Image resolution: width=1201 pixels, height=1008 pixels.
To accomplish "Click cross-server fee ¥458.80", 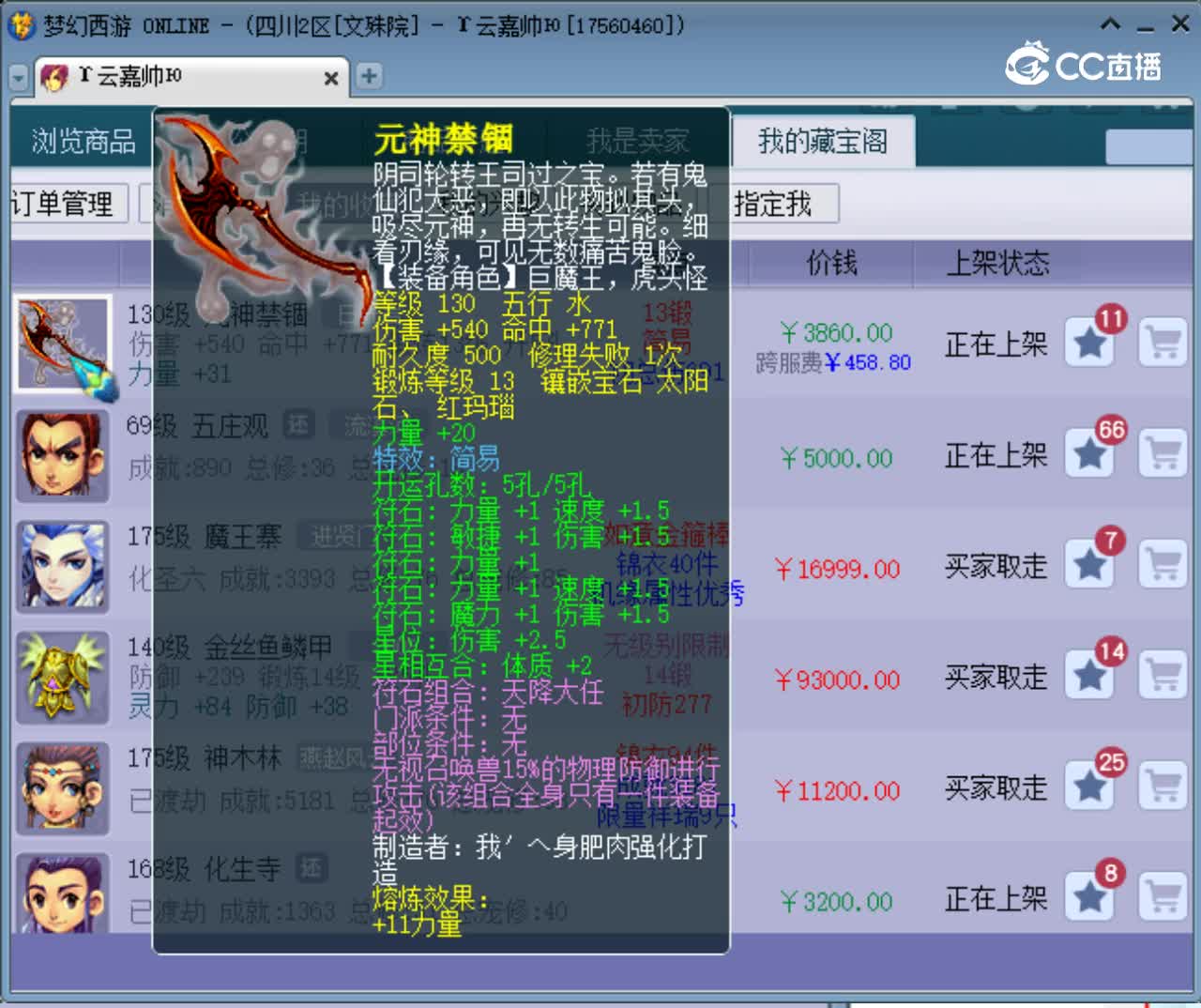I will tap(868, 362).
